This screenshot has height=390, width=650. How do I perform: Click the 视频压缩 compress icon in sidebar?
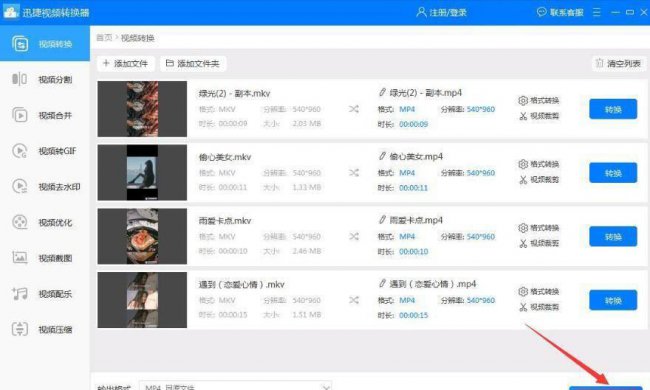point(19,329)
